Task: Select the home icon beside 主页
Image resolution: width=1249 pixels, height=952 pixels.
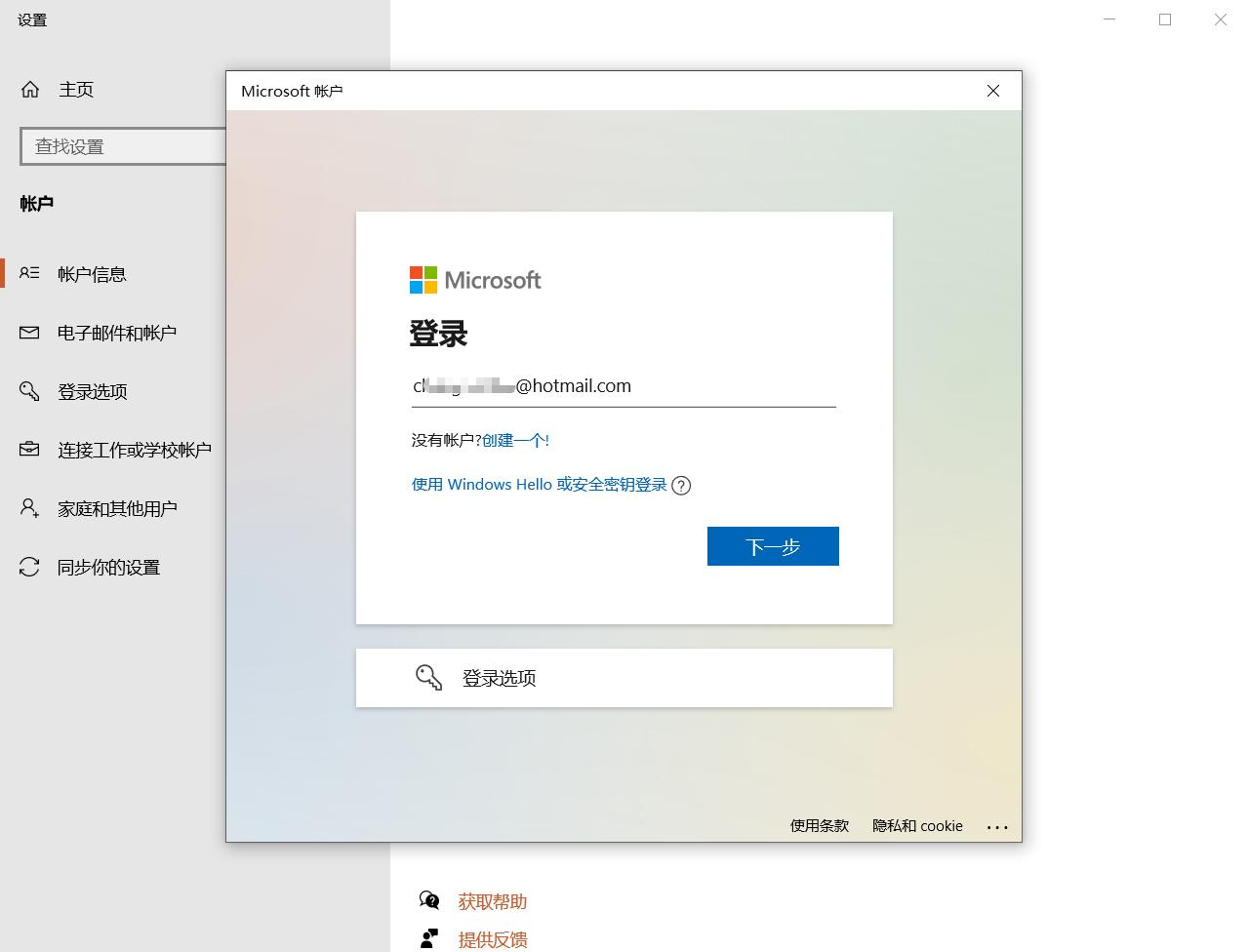Action: pyautogui.click(x=30, y=89)
